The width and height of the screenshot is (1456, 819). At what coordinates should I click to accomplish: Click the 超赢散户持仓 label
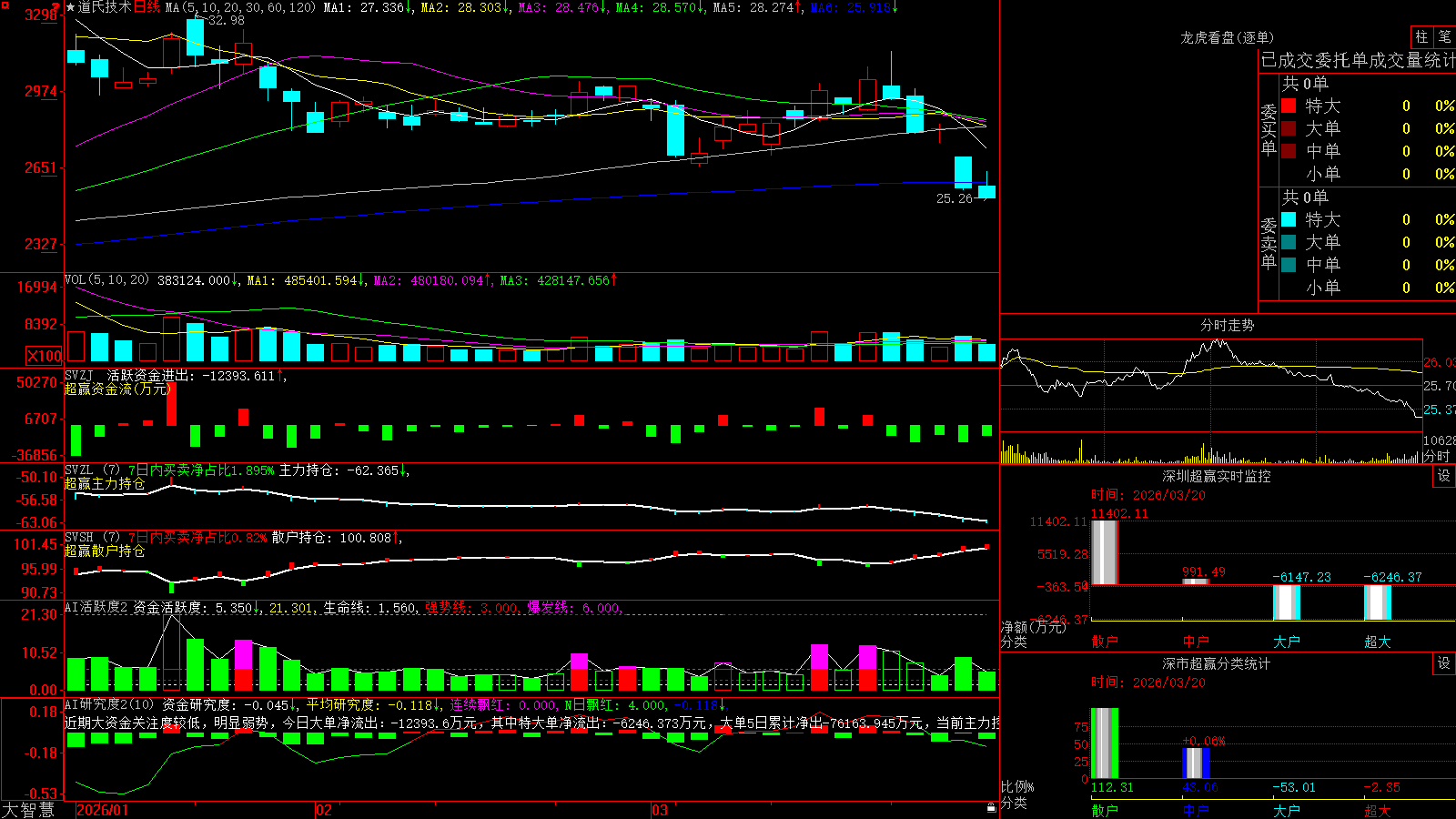click(x=105, y=551)
